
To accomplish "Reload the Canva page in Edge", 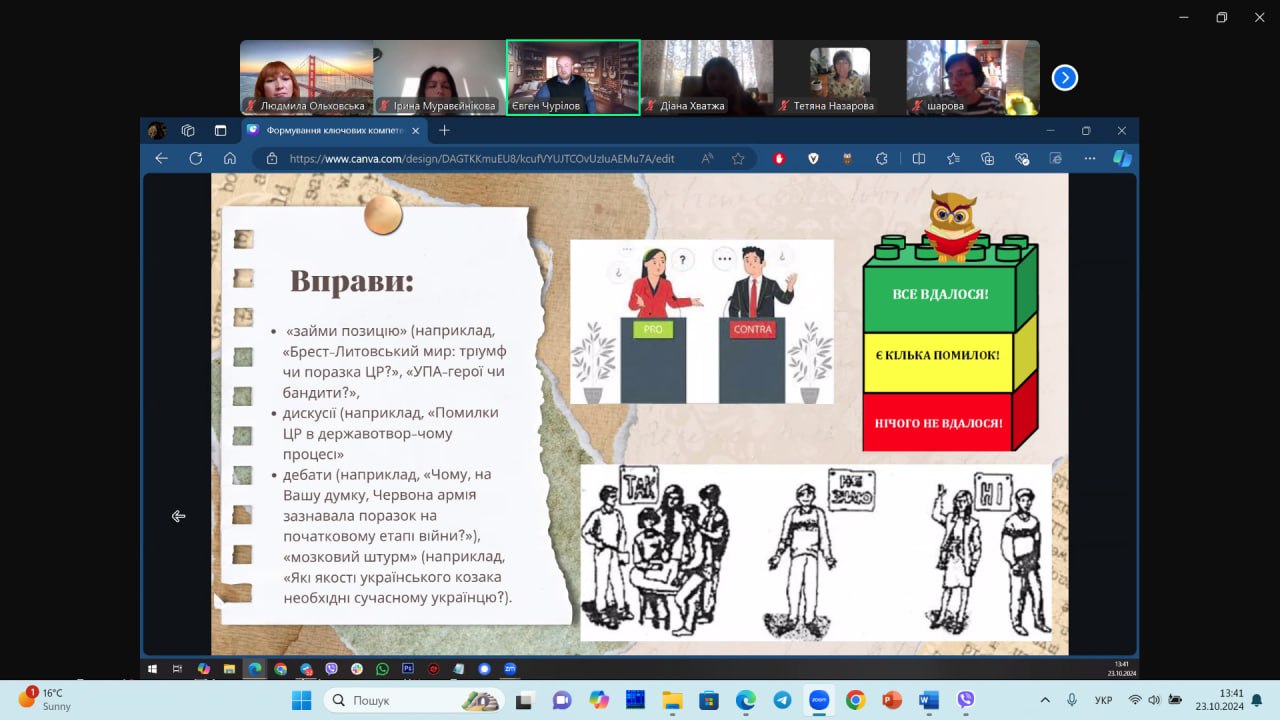I will pyautogui.click(x=196, y=158).
